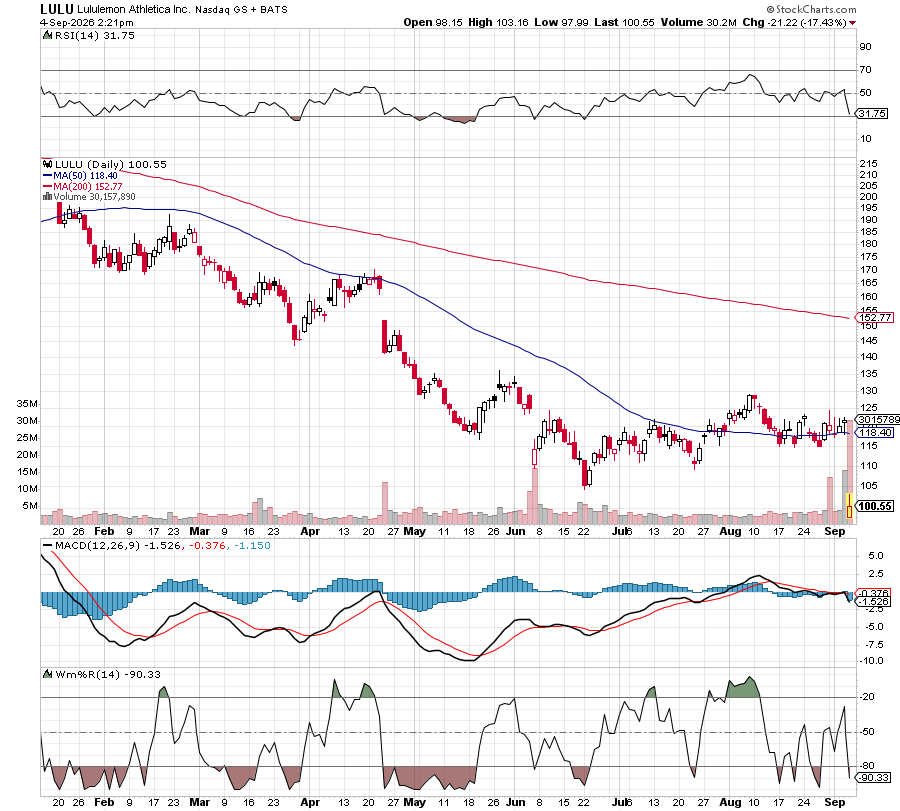900x811 pixels.
Task: Click the MA(50) 118.40 legend text
Action: coord(86,176)
